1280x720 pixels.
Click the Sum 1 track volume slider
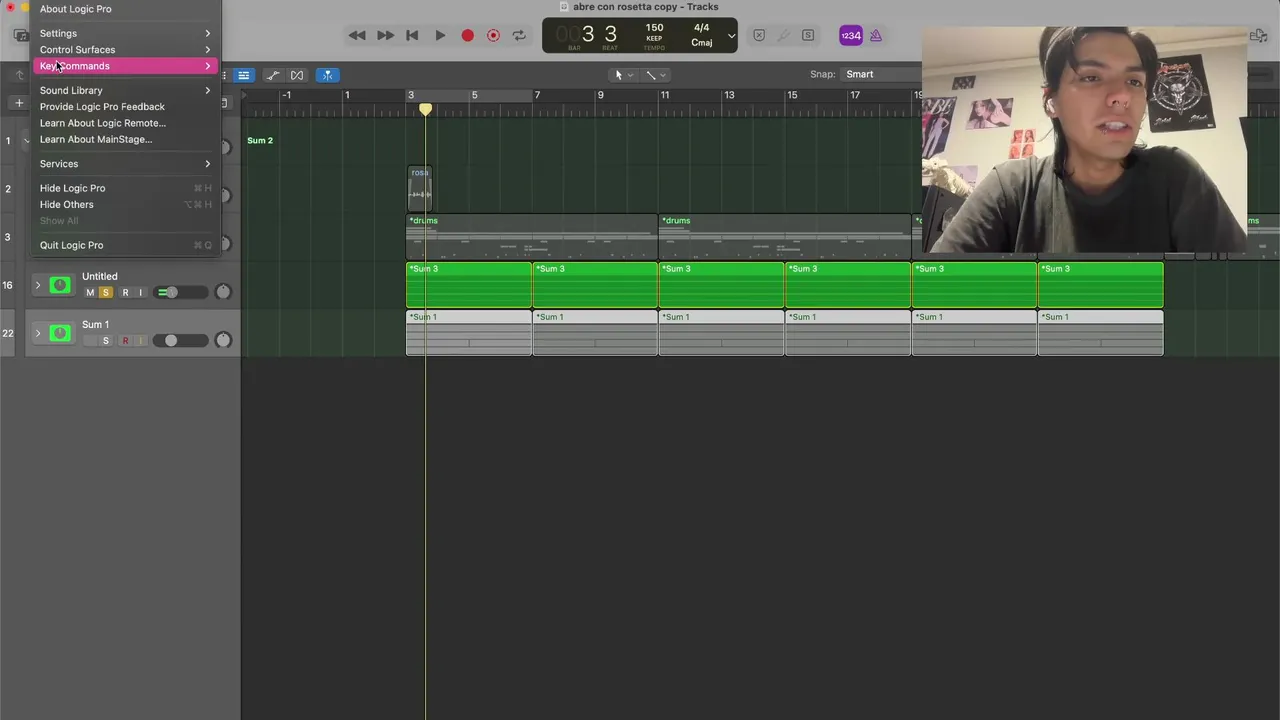(x=180, y=341)
